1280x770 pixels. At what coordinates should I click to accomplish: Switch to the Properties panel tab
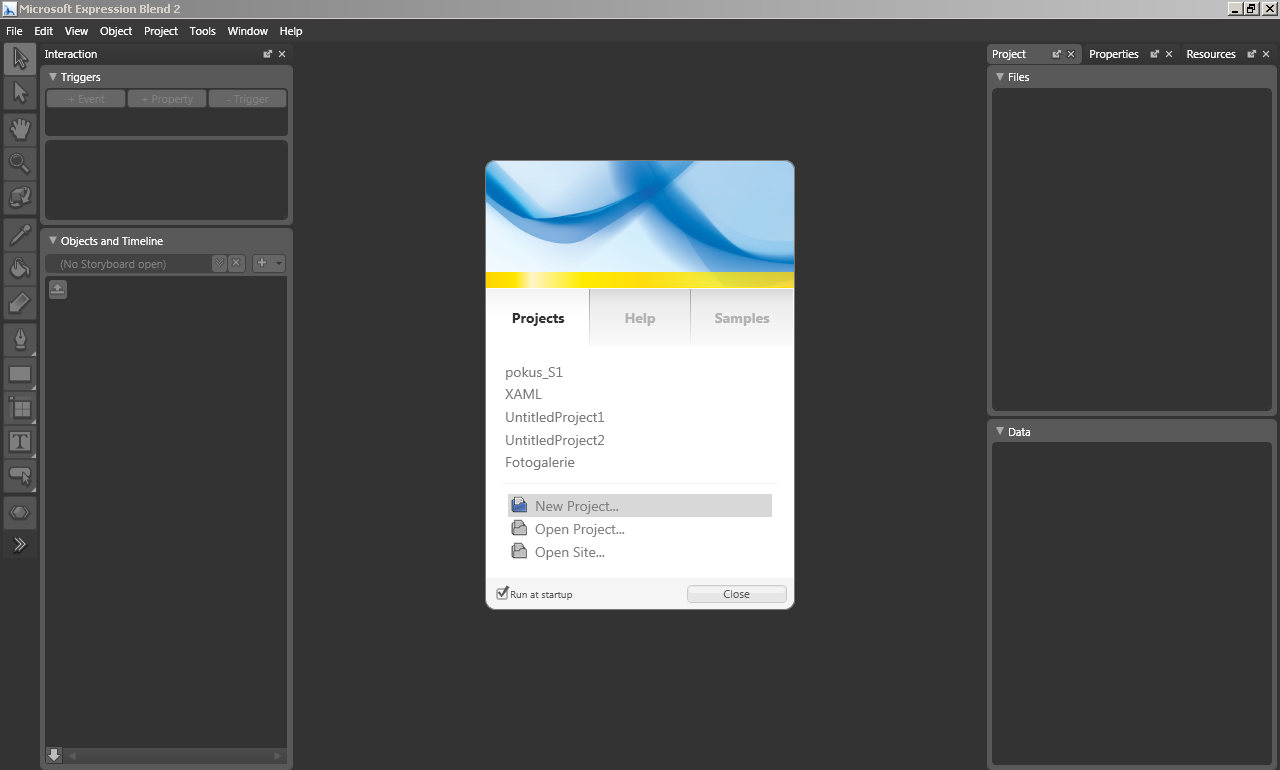[x=1114, y=54]
